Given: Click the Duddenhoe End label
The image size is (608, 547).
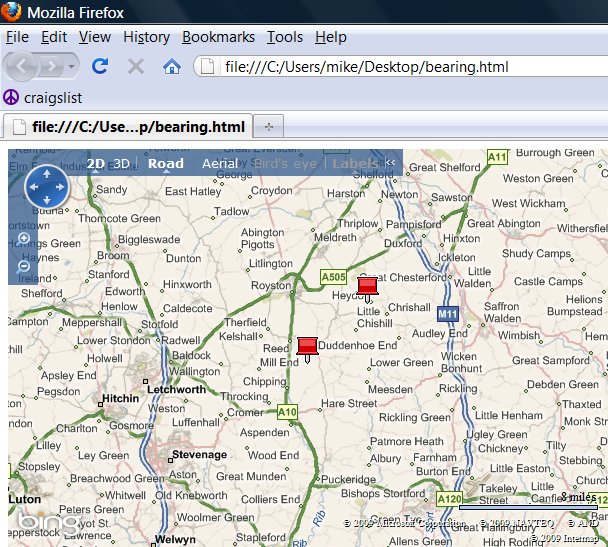Looking at the screenshot, I should pyautogui.click(x=358, y=345).
